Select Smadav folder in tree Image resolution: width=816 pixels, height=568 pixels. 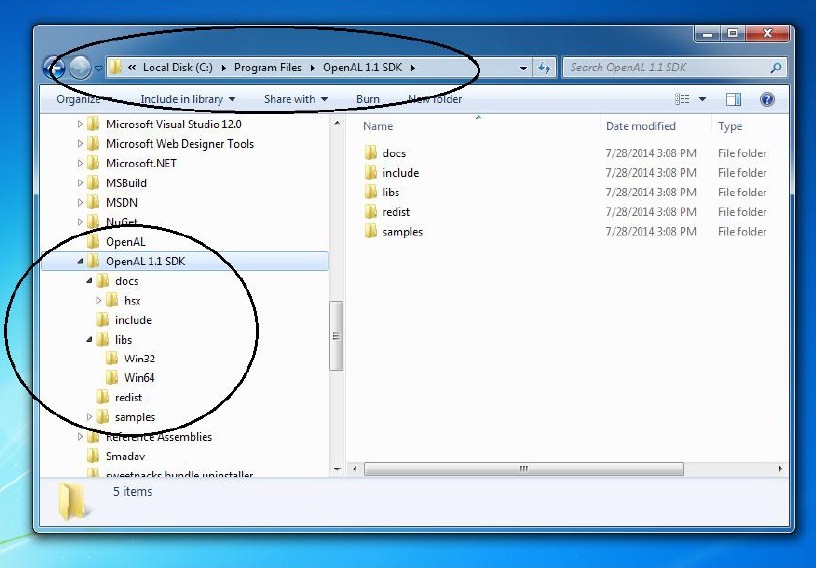click(125, 457)
